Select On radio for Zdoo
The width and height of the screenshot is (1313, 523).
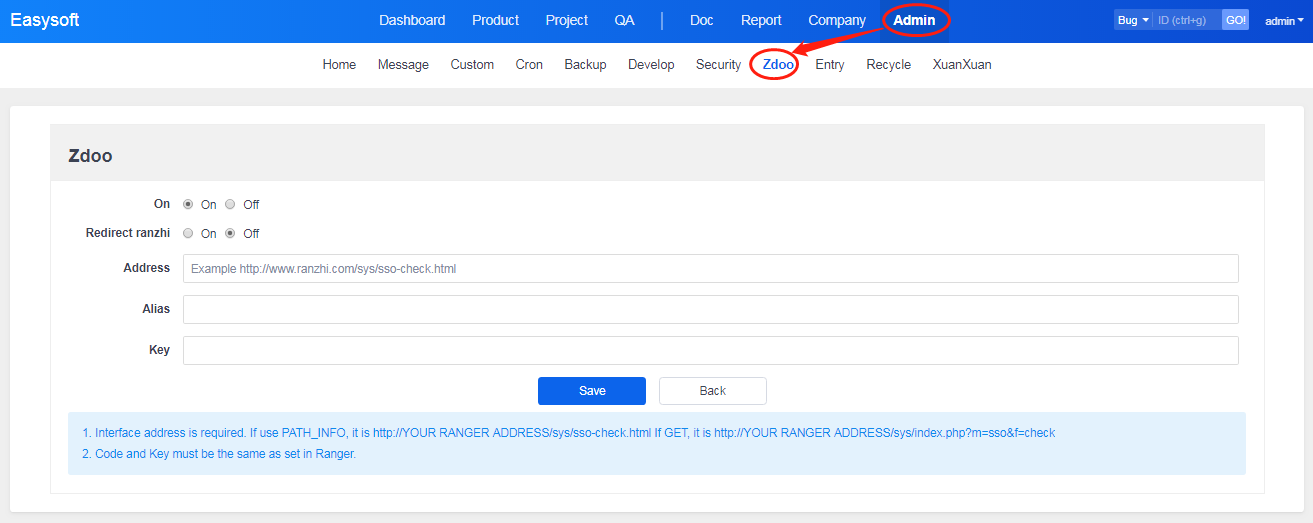click(x=188, y=204)
